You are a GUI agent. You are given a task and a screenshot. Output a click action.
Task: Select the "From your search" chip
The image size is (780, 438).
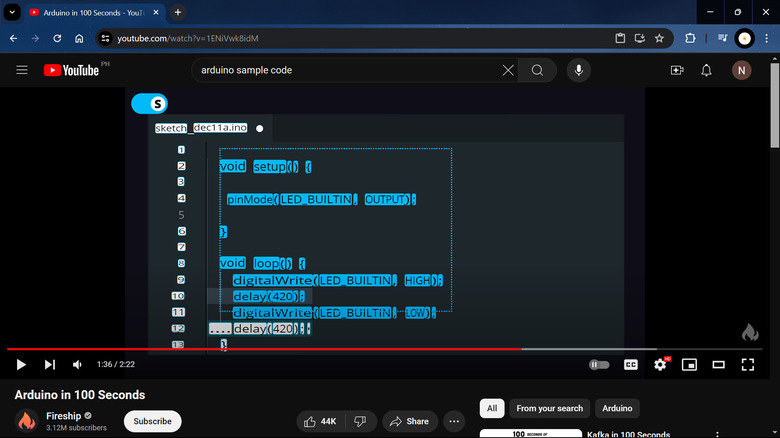point(549,408)
